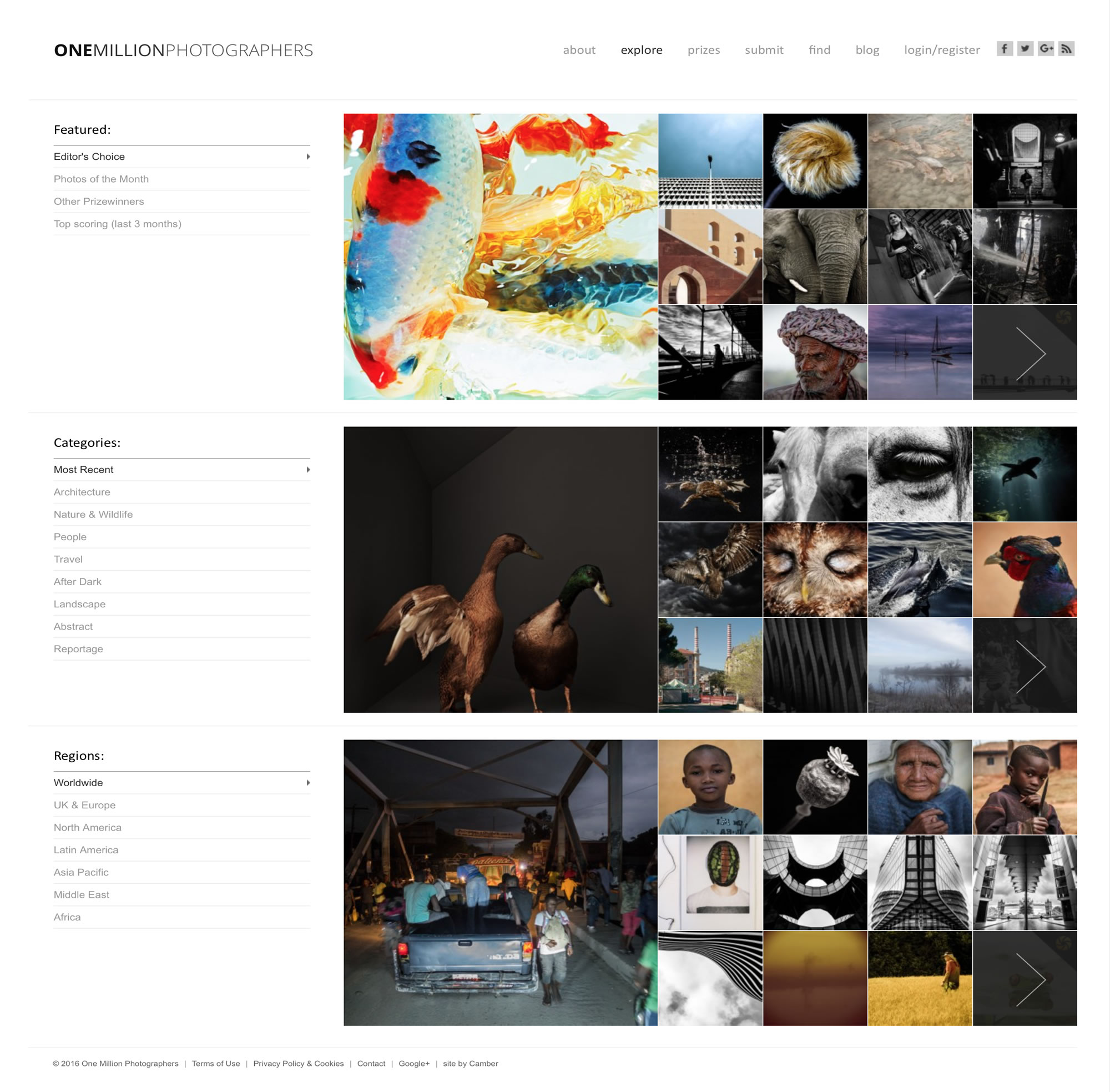Go to login/register
This screenshot has height=1092, width=1110.
coord(942,50)
